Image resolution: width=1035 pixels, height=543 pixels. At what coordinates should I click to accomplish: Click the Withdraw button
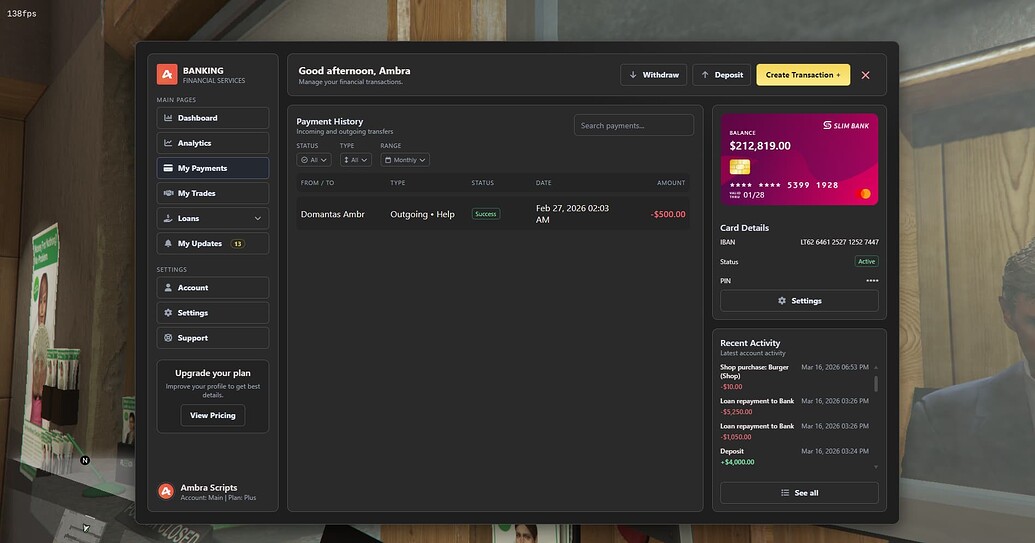point(653,75)
